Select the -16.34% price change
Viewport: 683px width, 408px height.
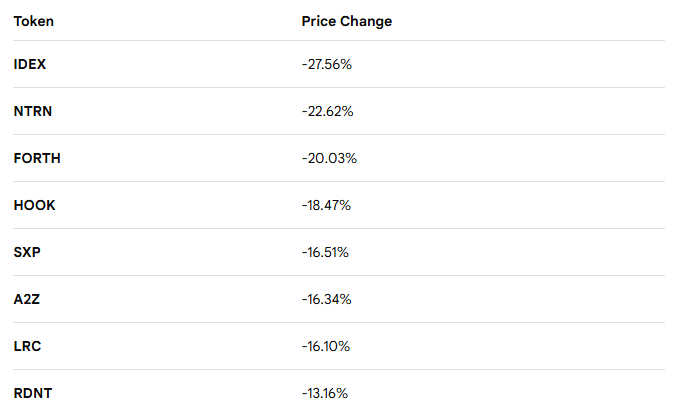point(326,299)
